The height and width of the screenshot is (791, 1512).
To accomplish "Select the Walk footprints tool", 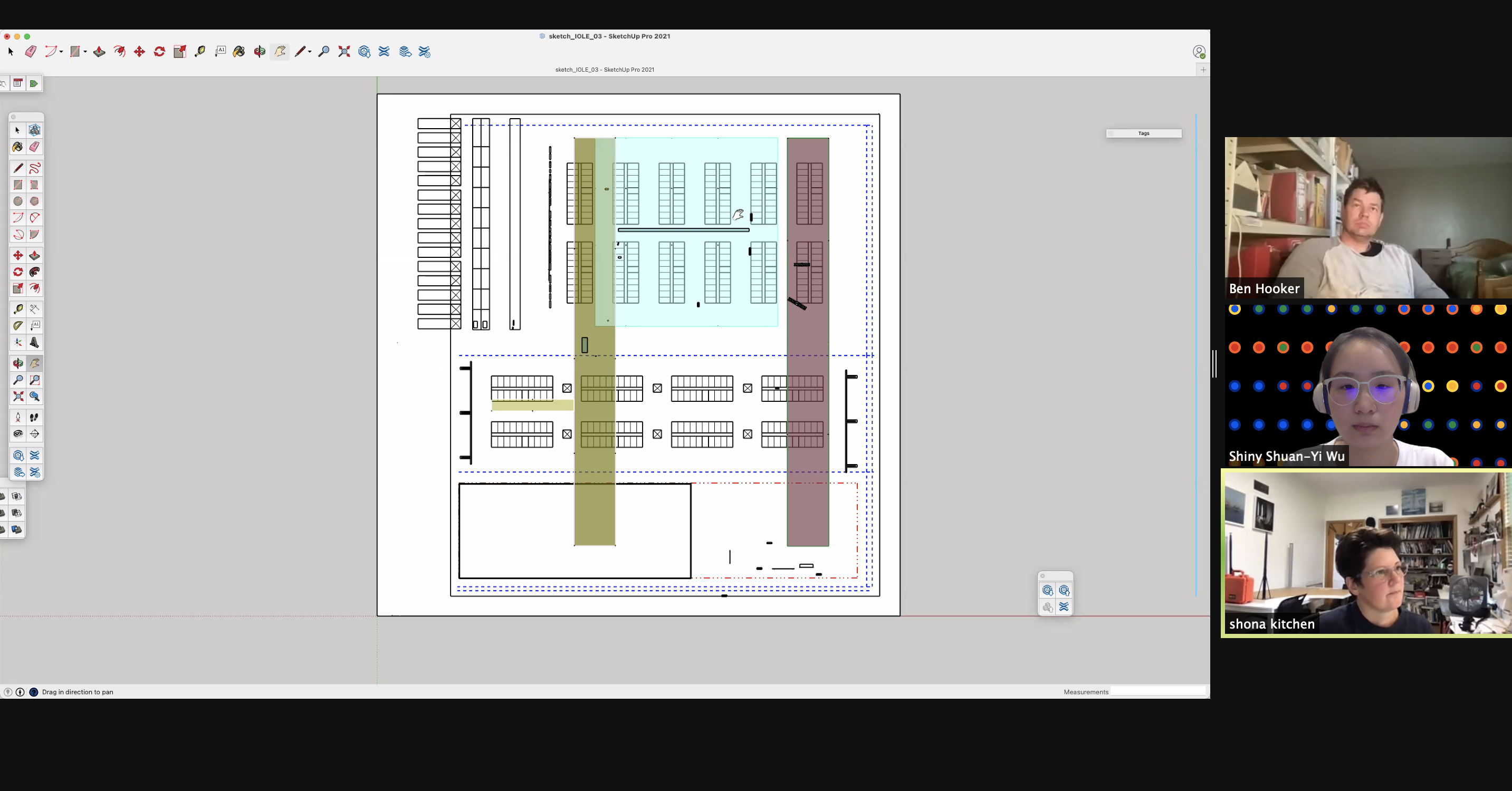I will 35,417.
